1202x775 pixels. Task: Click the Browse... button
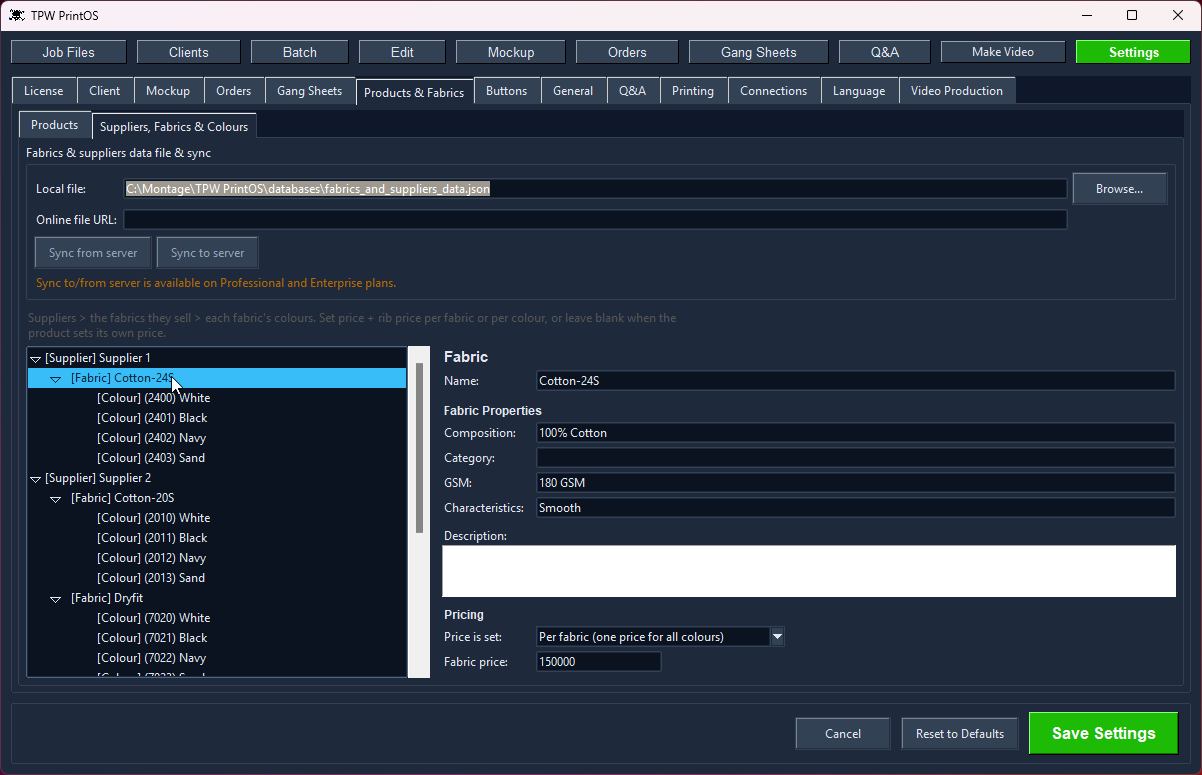pos(1119,189)
